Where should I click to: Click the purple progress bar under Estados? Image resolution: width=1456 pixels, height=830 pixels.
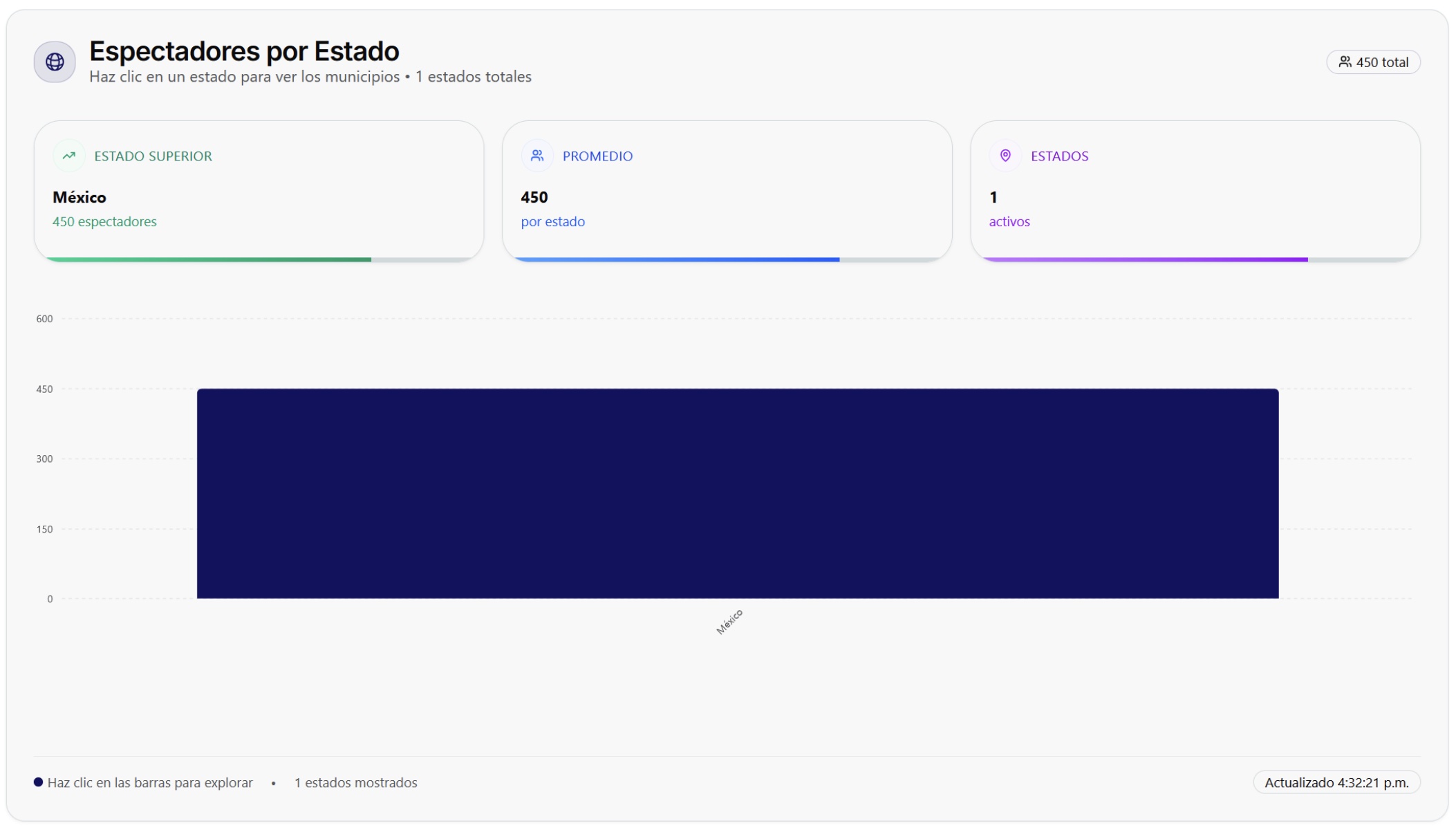[1144, 259]
